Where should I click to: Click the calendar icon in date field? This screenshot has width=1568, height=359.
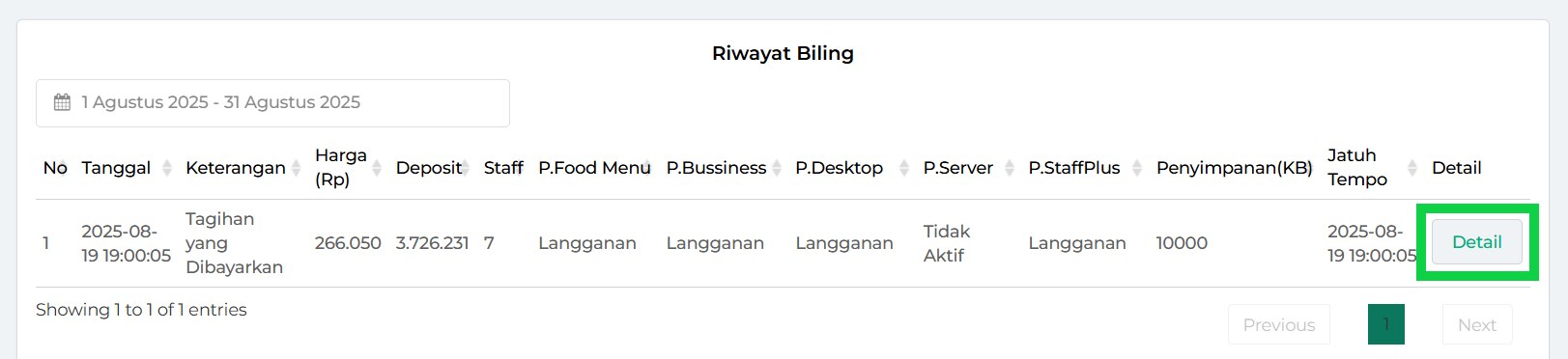coord(62,102)
